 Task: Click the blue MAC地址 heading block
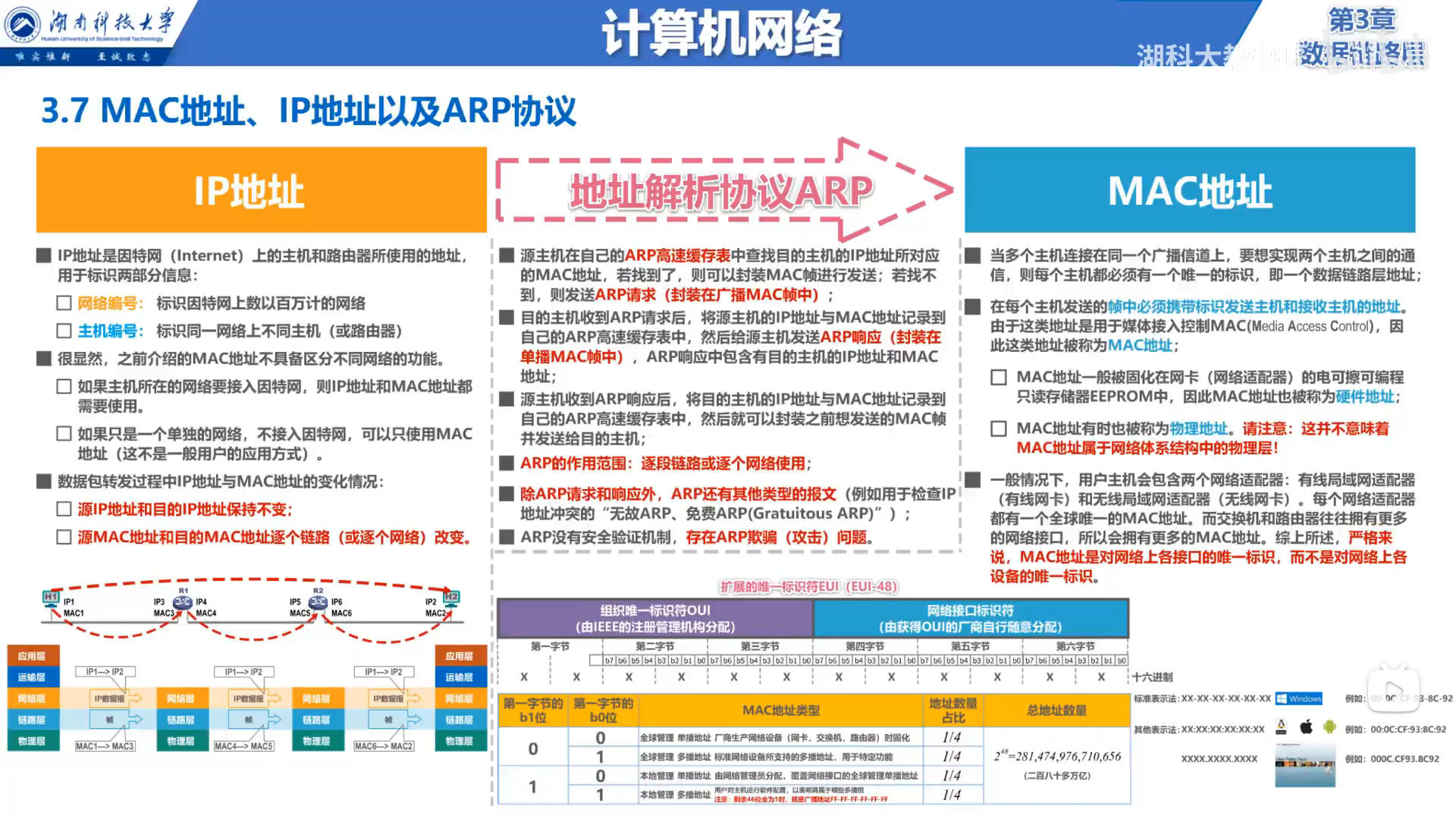click(1189, 190)
